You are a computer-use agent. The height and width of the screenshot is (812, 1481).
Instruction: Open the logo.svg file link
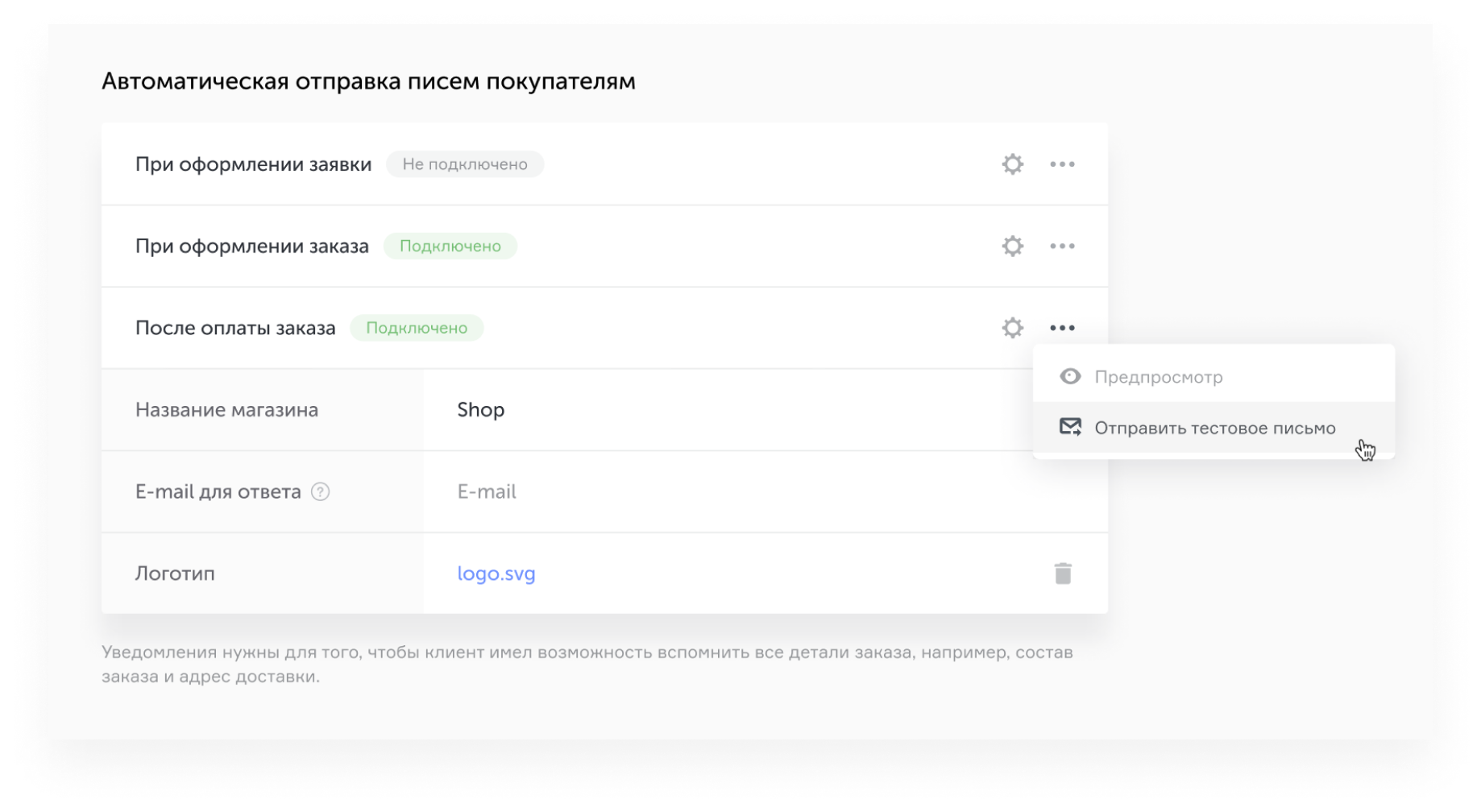click(x=496, y=574)
